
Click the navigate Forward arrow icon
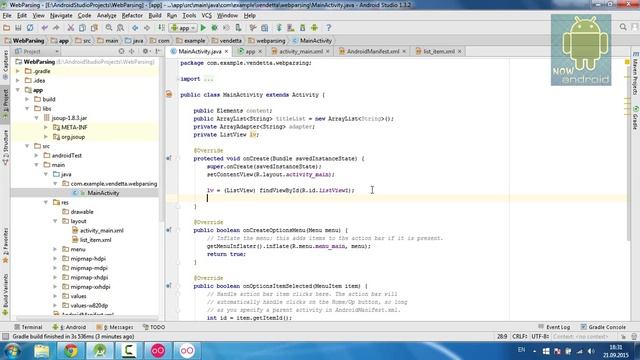pyautogui.click(x=147, y=28)
